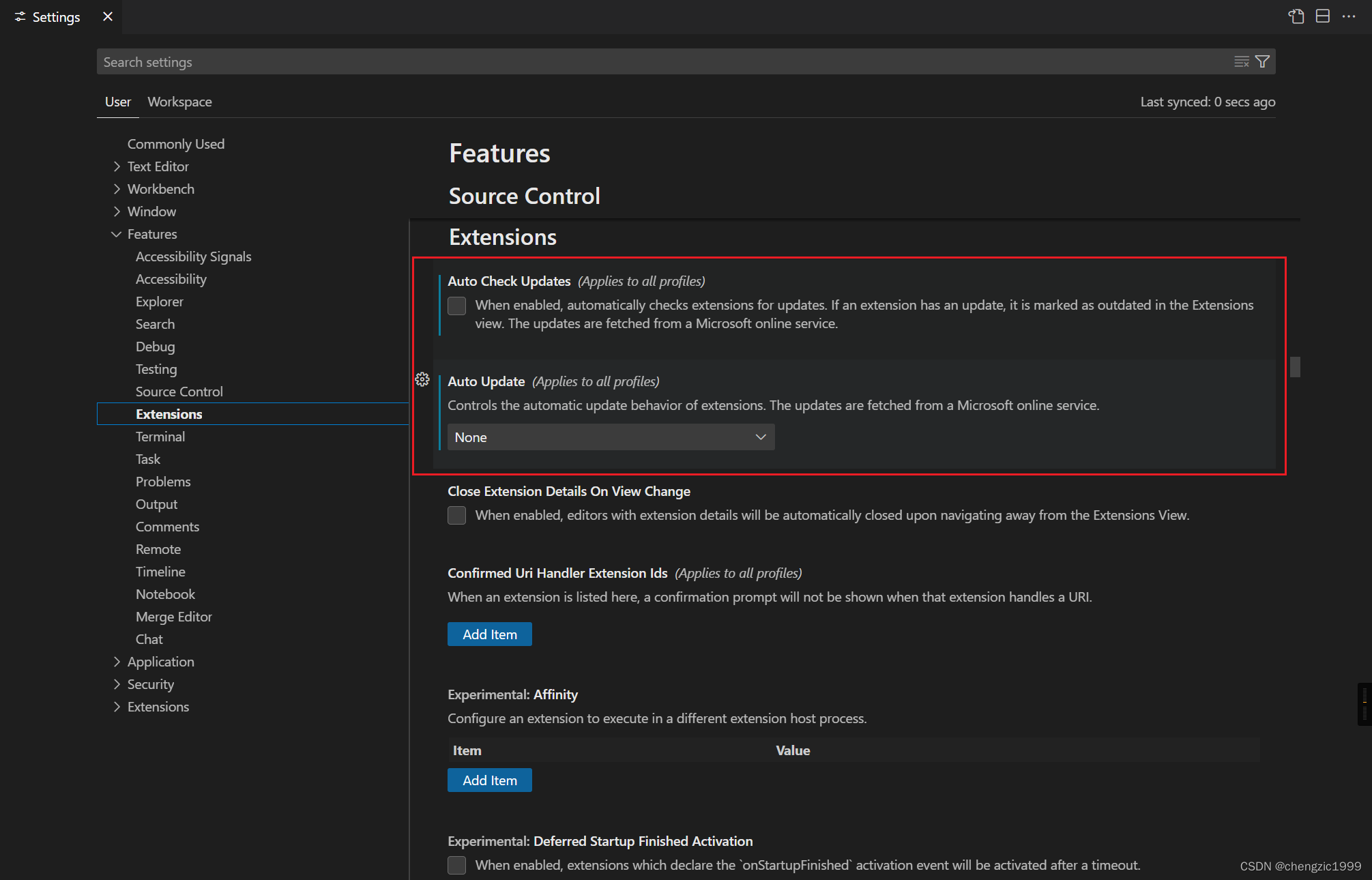
Task: Select Terminal in the settings tree
Action: pos(160,437)
